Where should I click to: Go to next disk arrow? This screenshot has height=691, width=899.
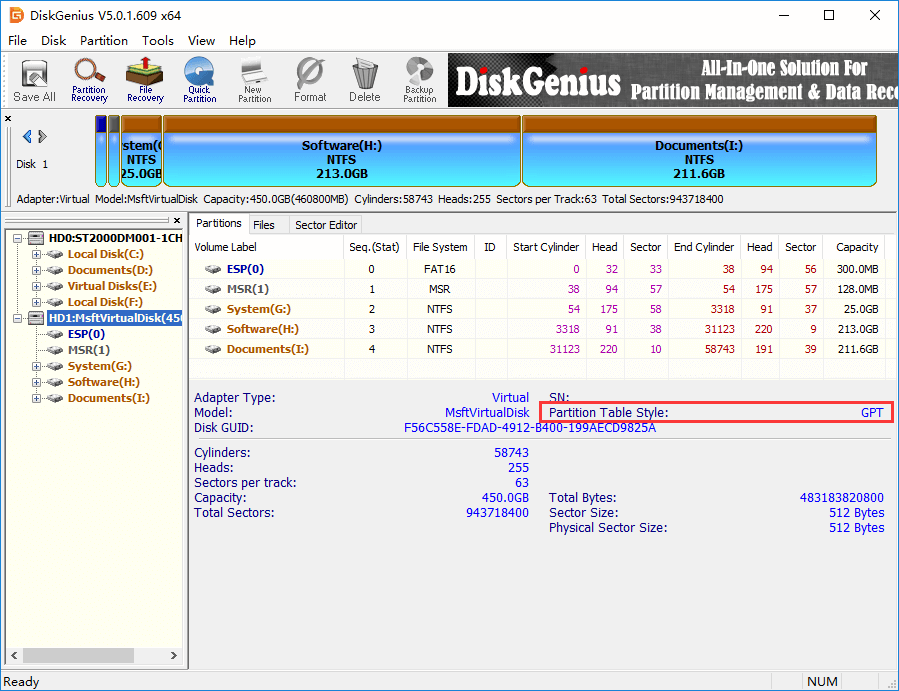pos(42,136)
